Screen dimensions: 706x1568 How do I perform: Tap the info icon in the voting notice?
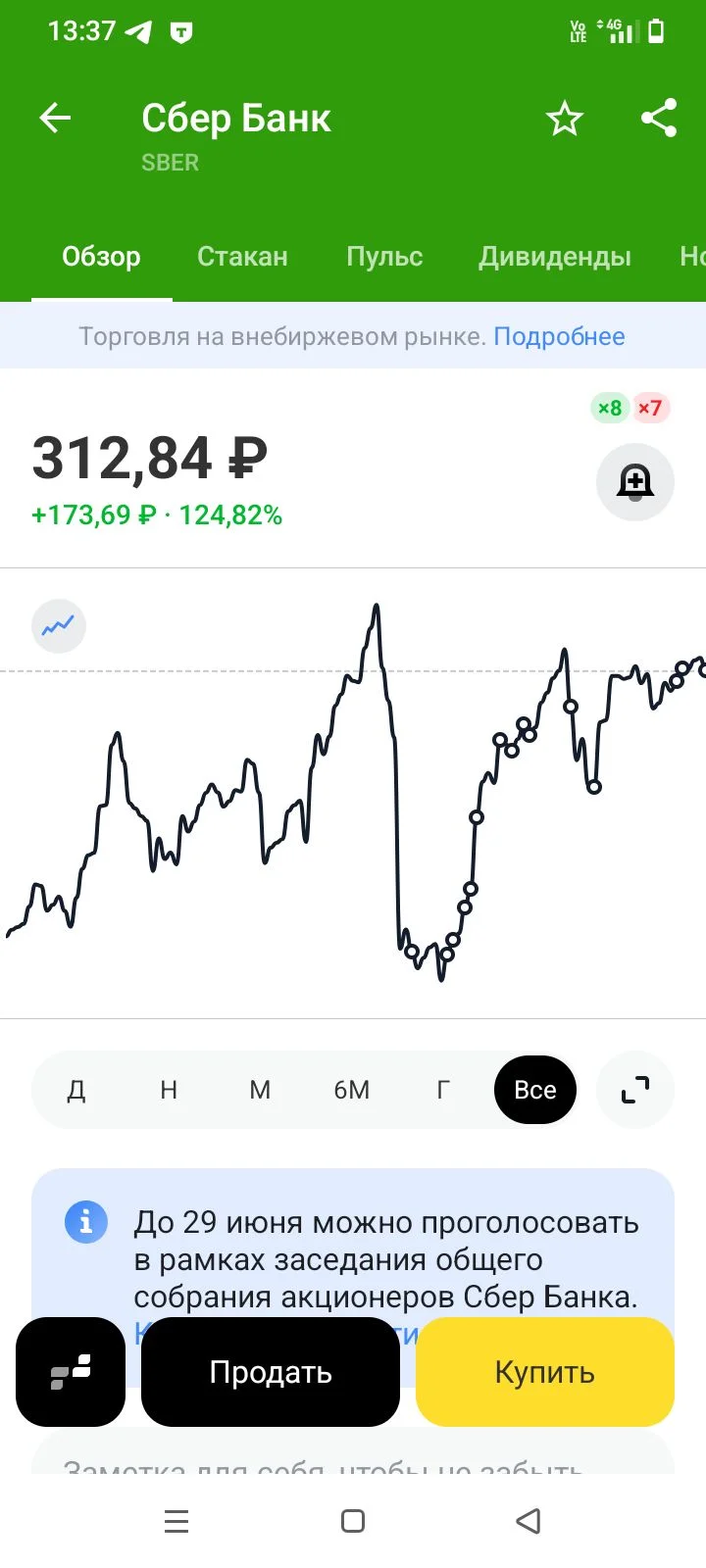[86, 1222]
